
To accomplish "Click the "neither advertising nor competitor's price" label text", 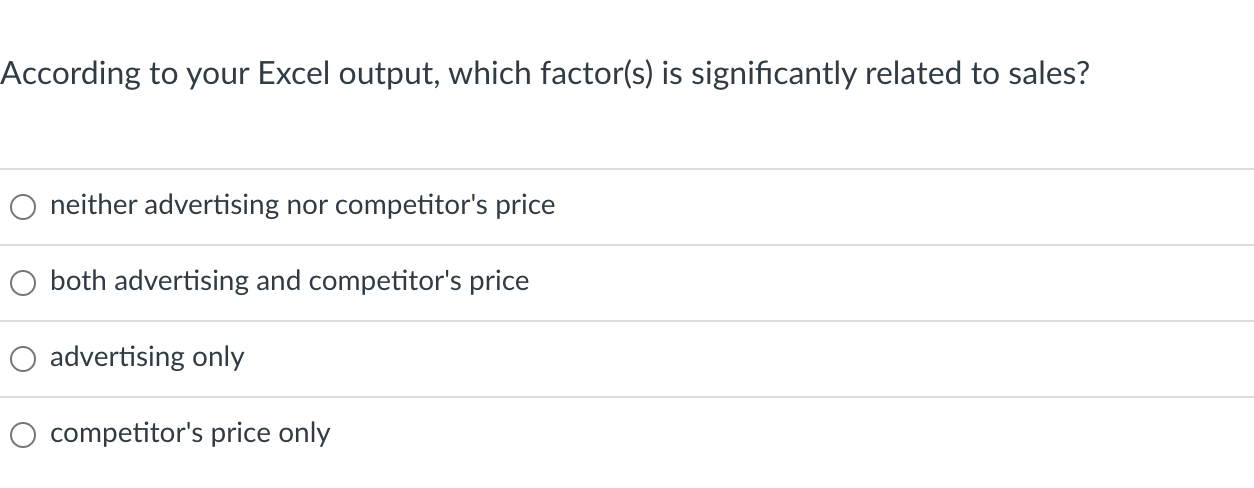I will (x=302, y=205).
